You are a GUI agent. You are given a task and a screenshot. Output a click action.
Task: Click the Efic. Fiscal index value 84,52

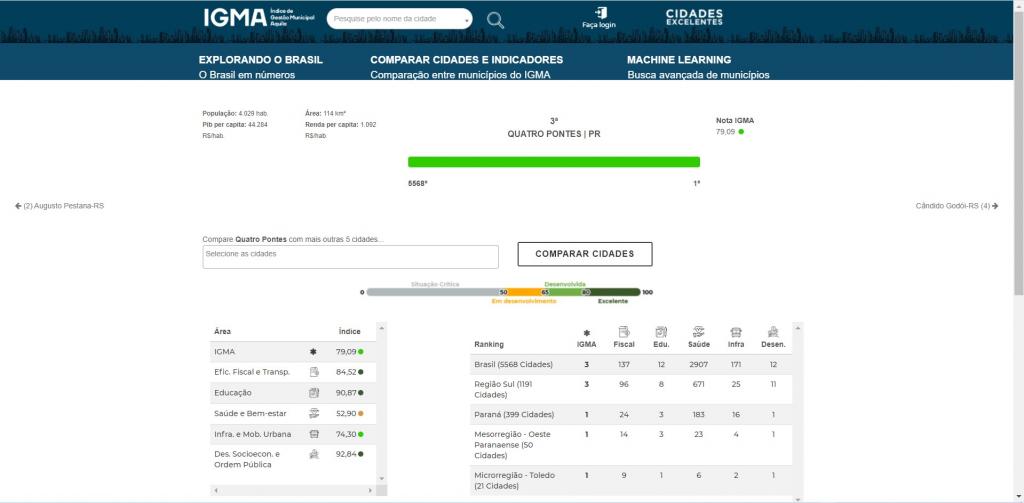pyautogui.click(x=346, y=372)
